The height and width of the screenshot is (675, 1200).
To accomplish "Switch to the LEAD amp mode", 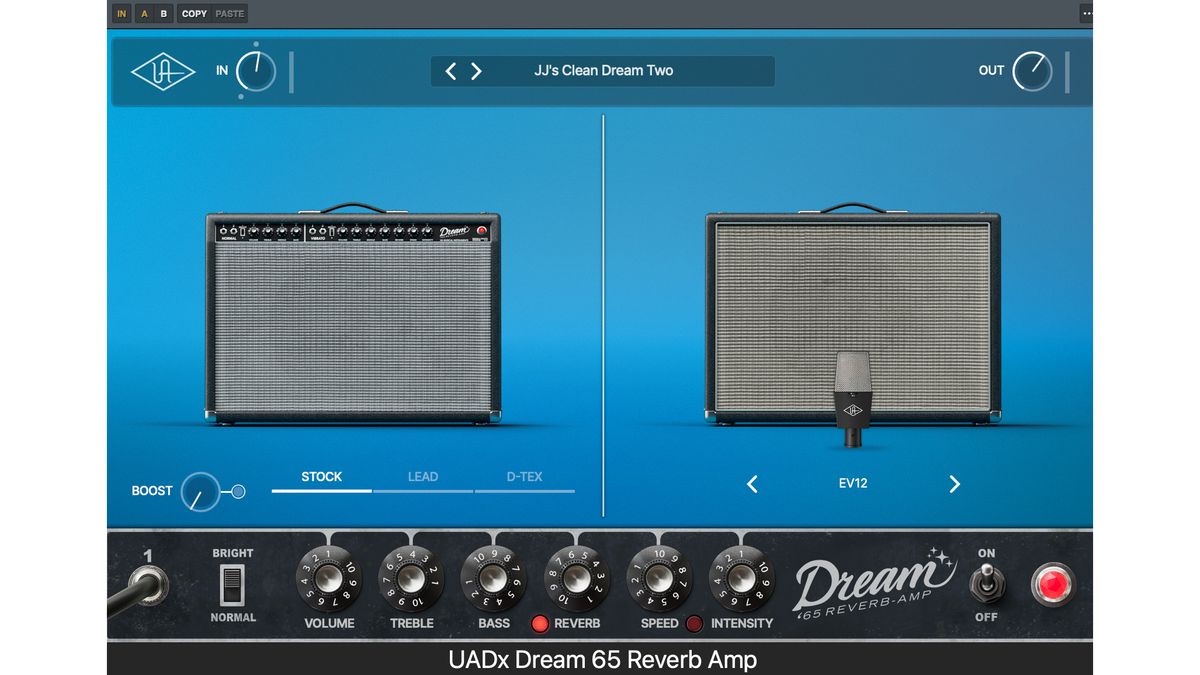I will pos(423,477).
